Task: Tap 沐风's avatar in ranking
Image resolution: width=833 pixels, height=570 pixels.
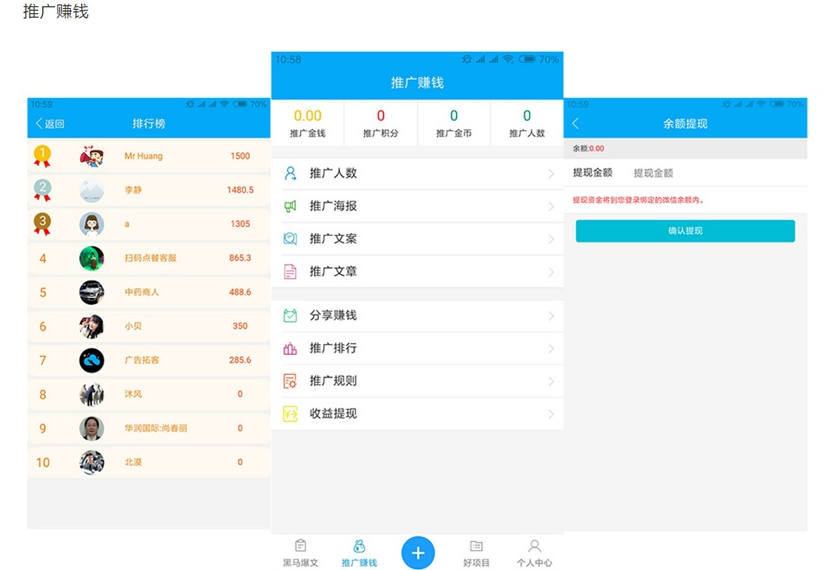Action: [91, 394]
